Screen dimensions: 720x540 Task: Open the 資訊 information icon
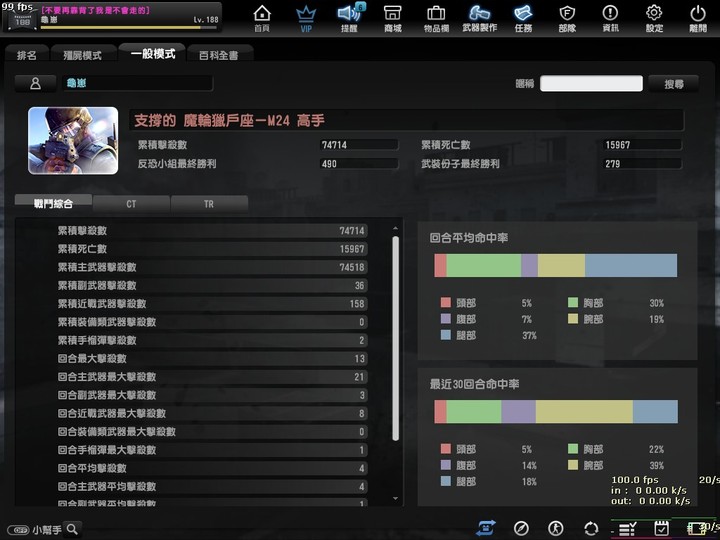(x=610, y=18)
